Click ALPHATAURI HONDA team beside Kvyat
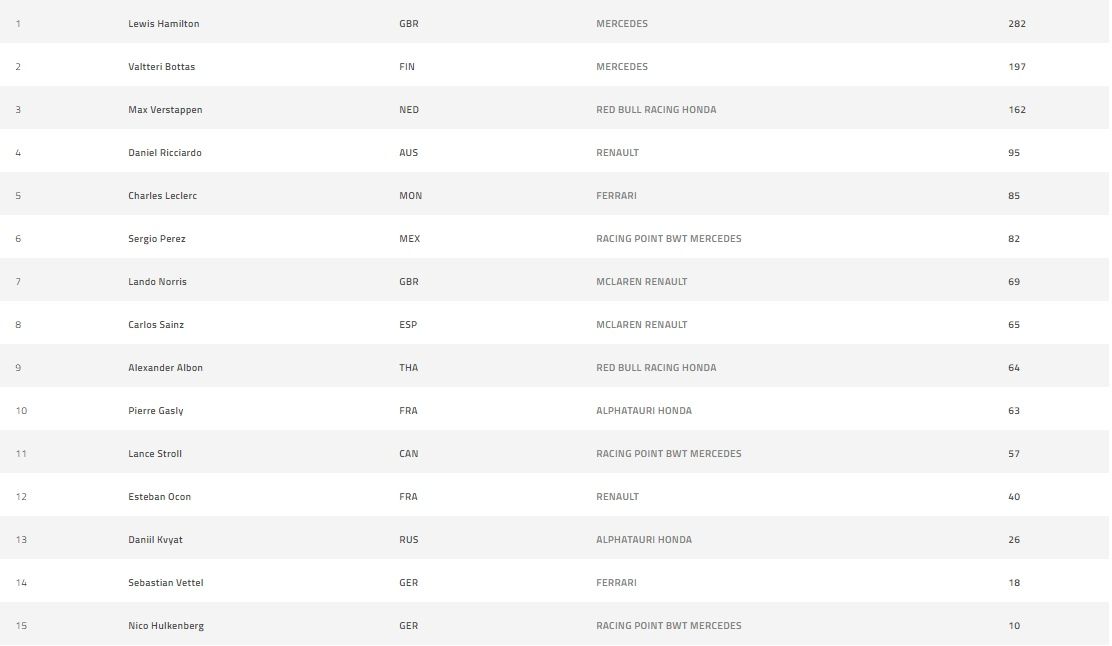Viewport: 1112px width, 646px height. pos(644,540)
